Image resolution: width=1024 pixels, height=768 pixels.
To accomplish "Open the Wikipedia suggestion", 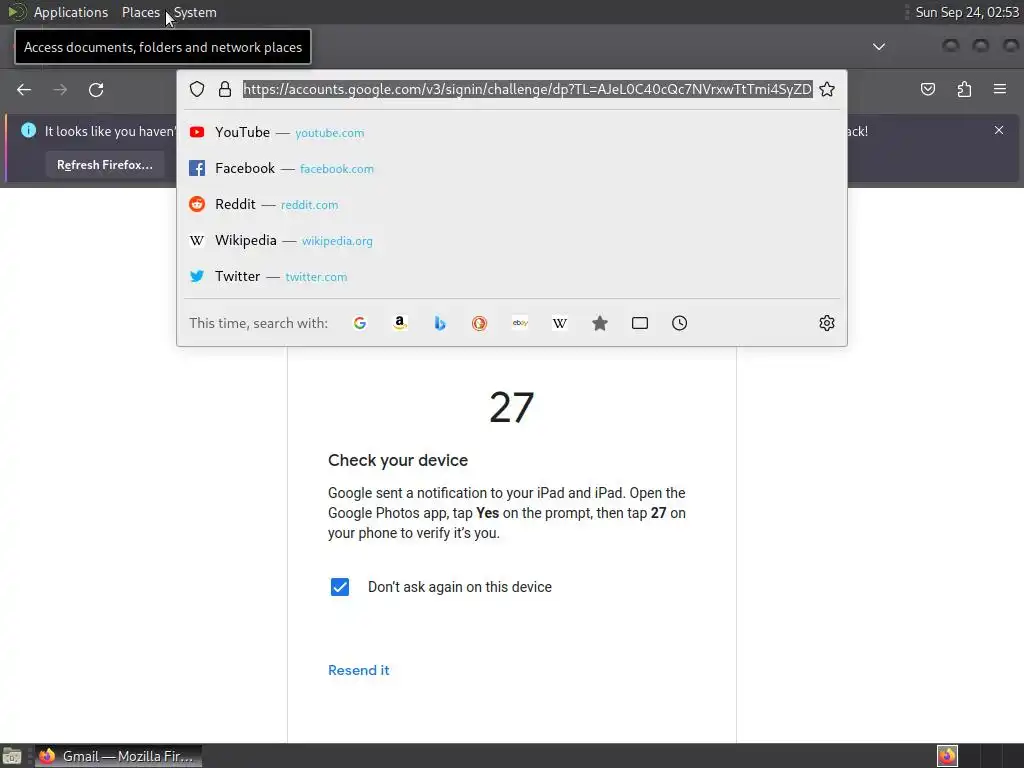I will (512, 240).
